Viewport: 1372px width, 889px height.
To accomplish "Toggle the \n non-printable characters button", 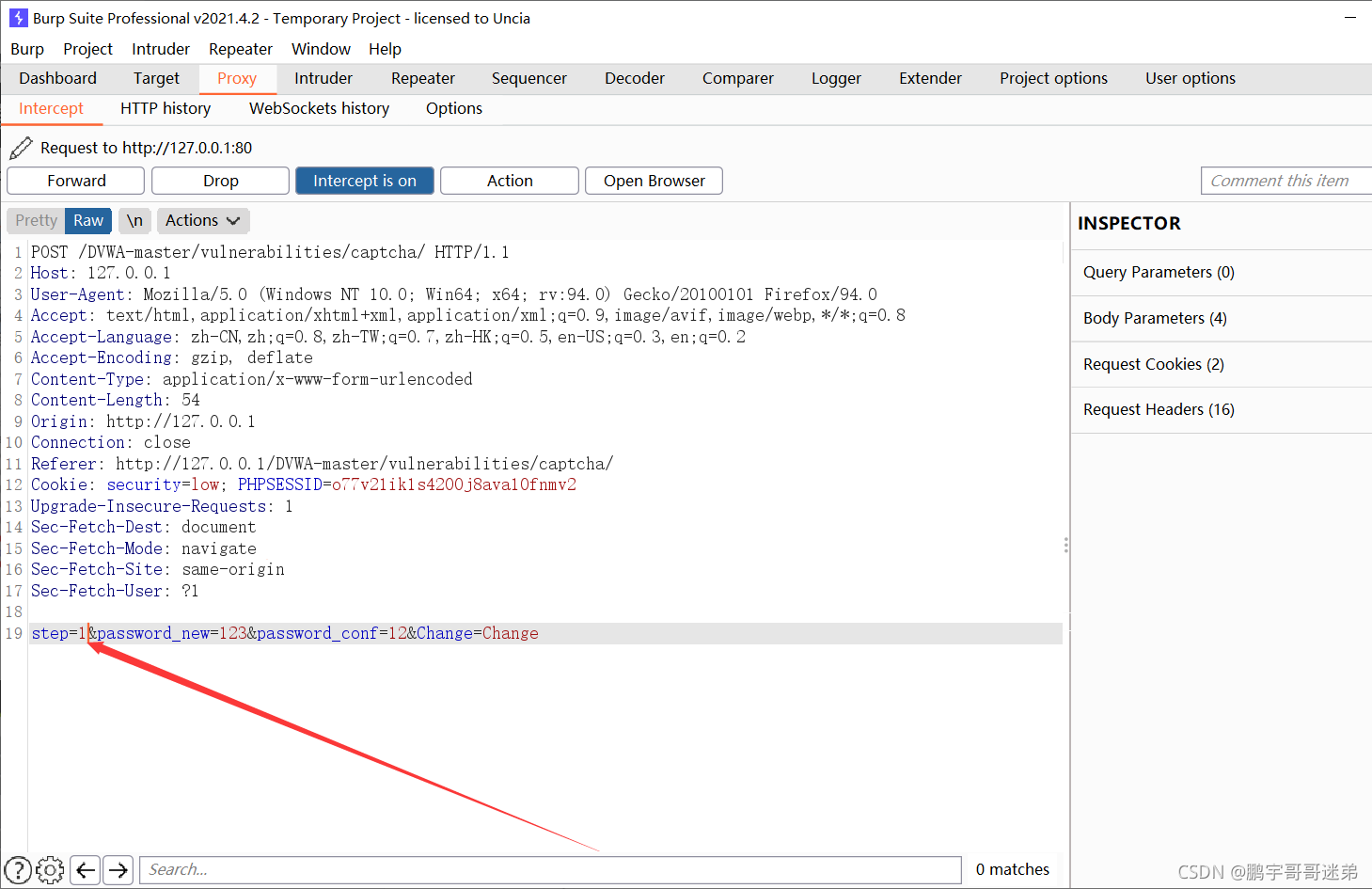I will coord(134,220).
